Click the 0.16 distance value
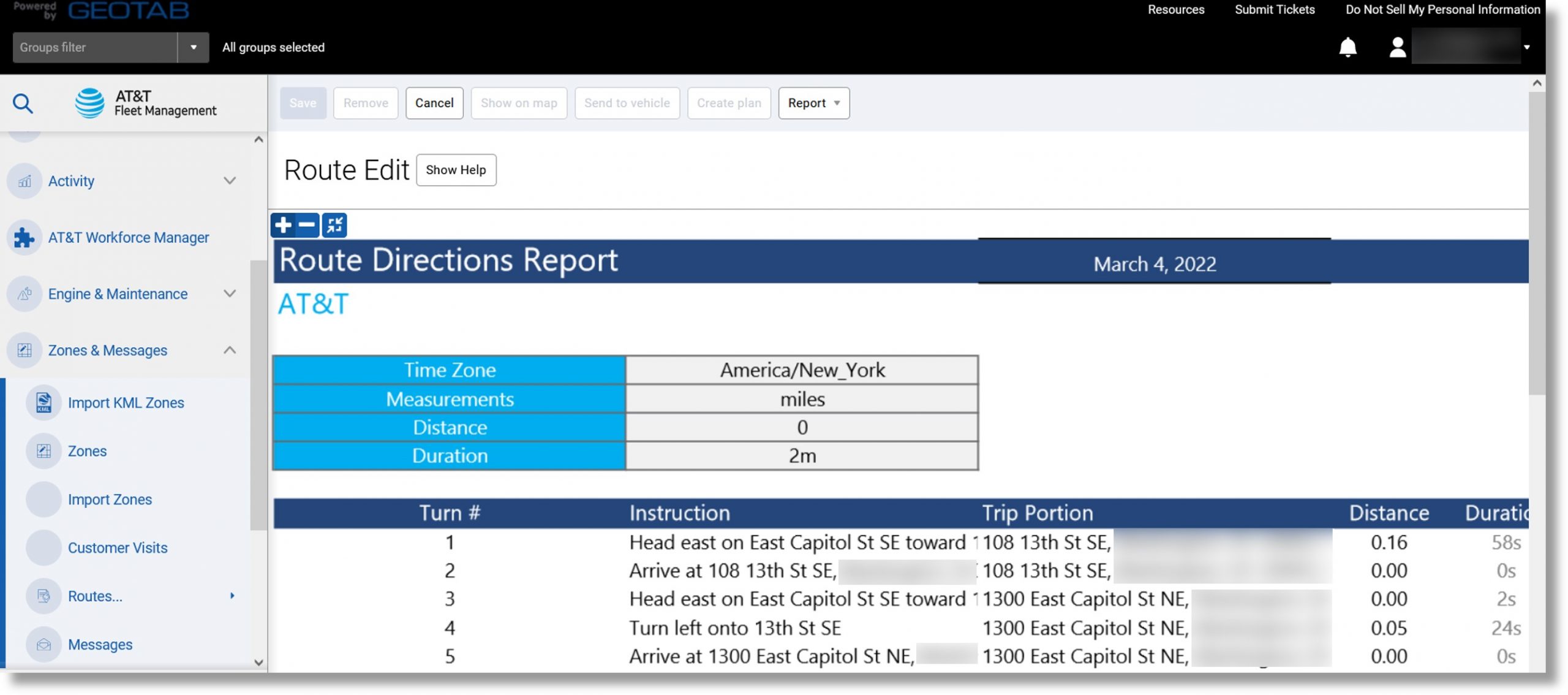Viewport: 1568px width, 695px height. point(1389,542)
